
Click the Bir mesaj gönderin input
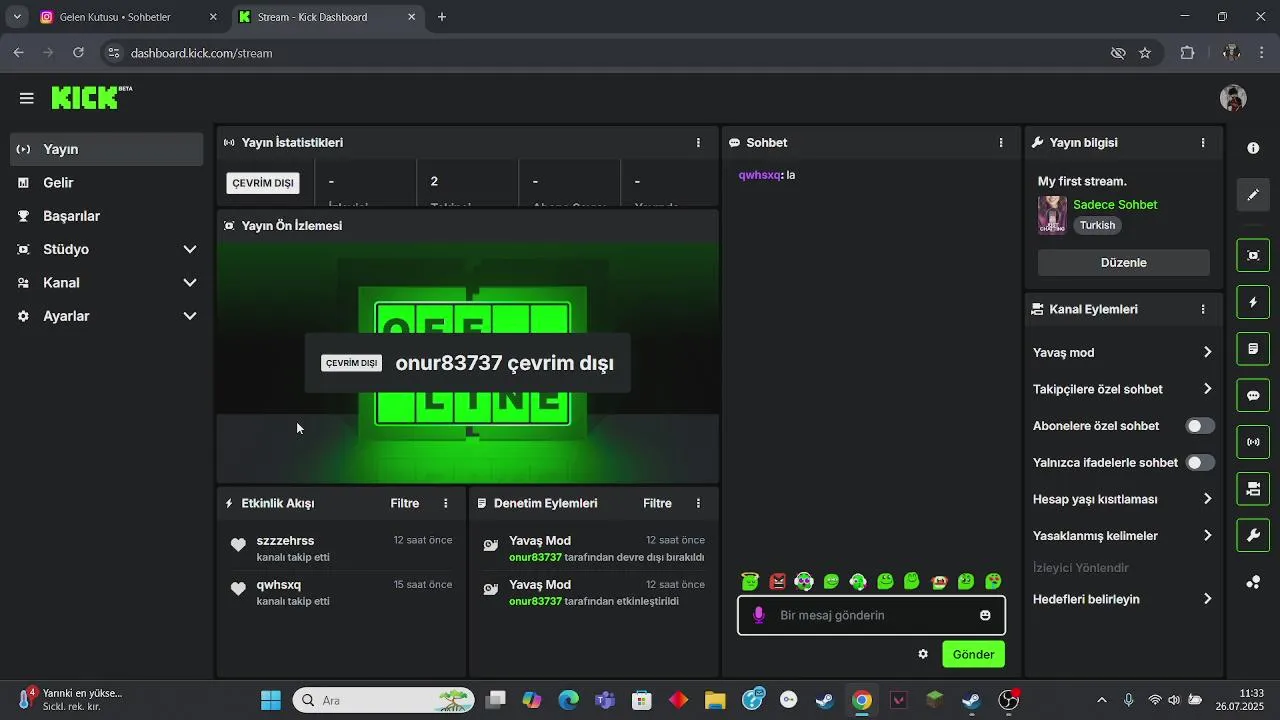click(x=871, y=615)
